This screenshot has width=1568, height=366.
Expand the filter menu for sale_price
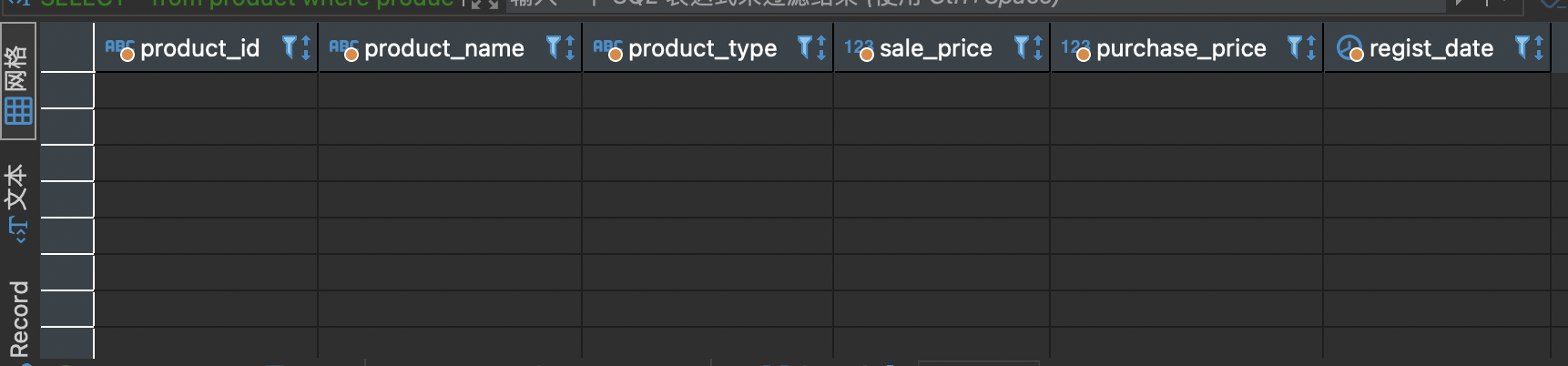coord(1022,46)
